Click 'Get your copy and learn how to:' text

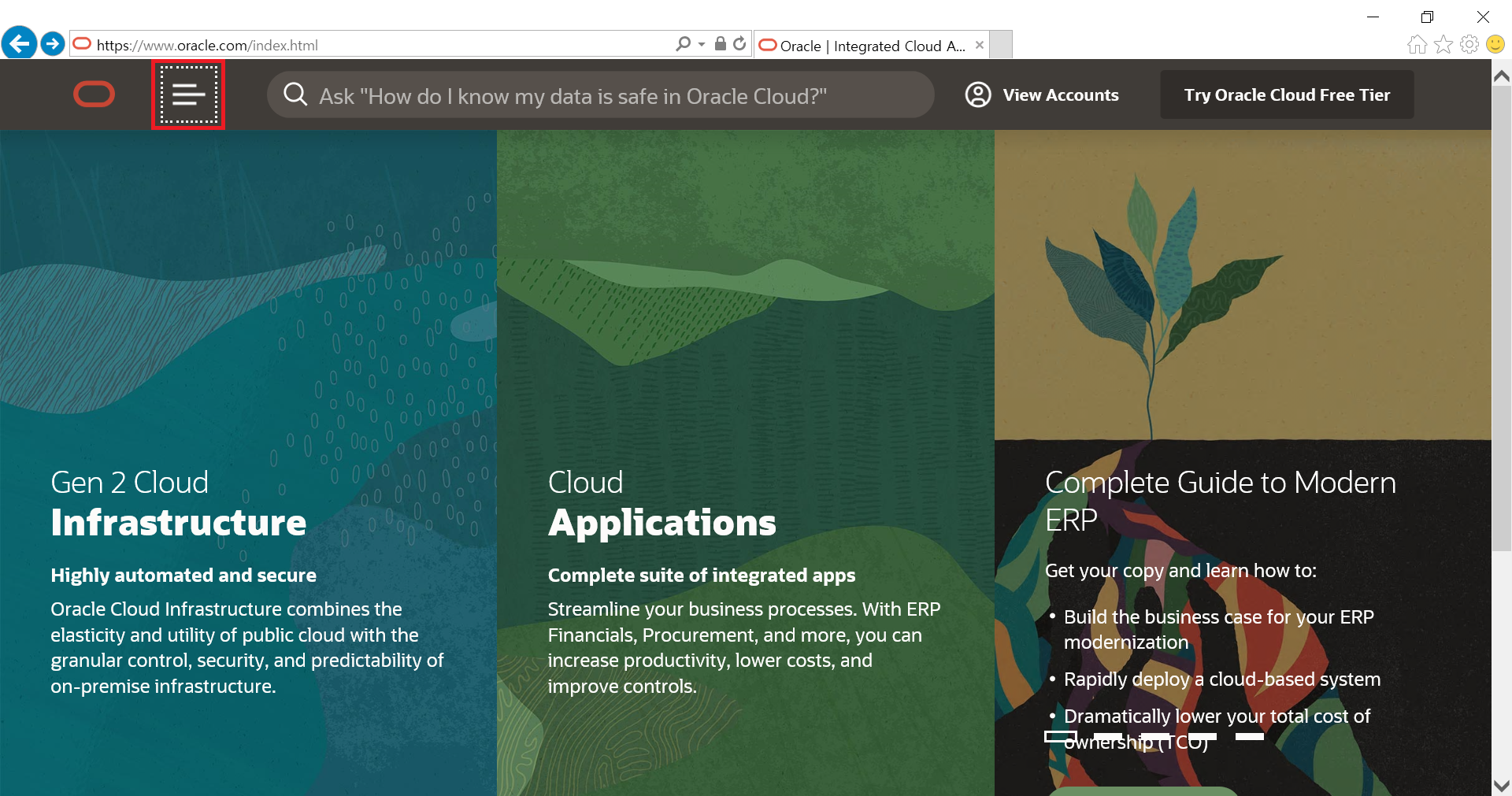coord(1180,571)
